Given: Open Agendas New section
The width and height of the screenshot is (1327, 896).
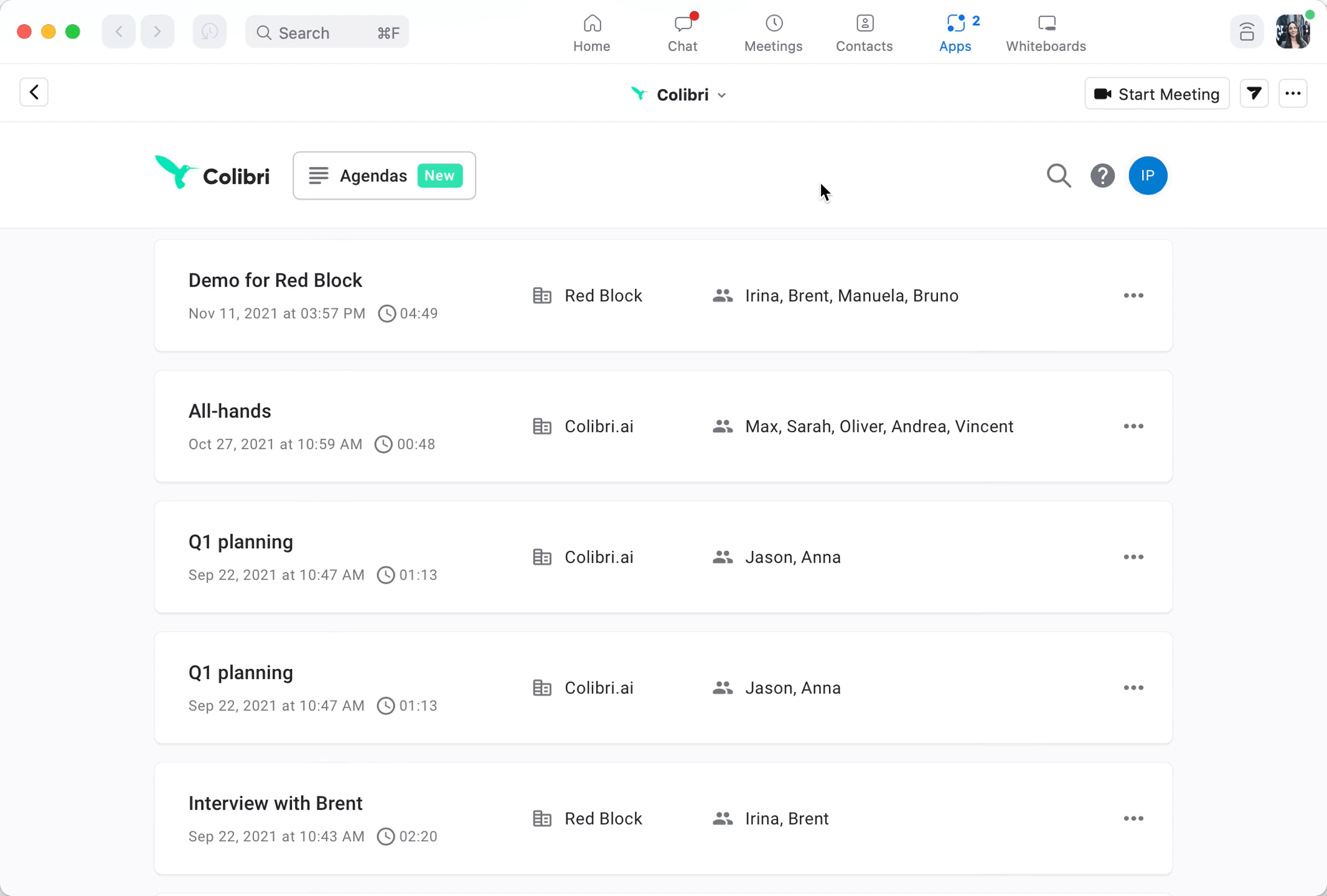Looking at the screenshot, I should 385,175.
